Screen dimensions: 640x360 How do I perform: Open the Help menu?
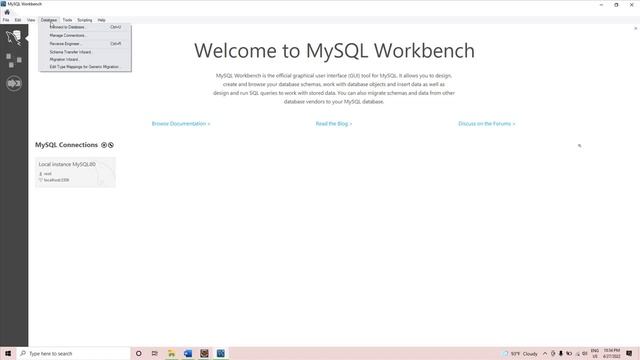point(102,20)
